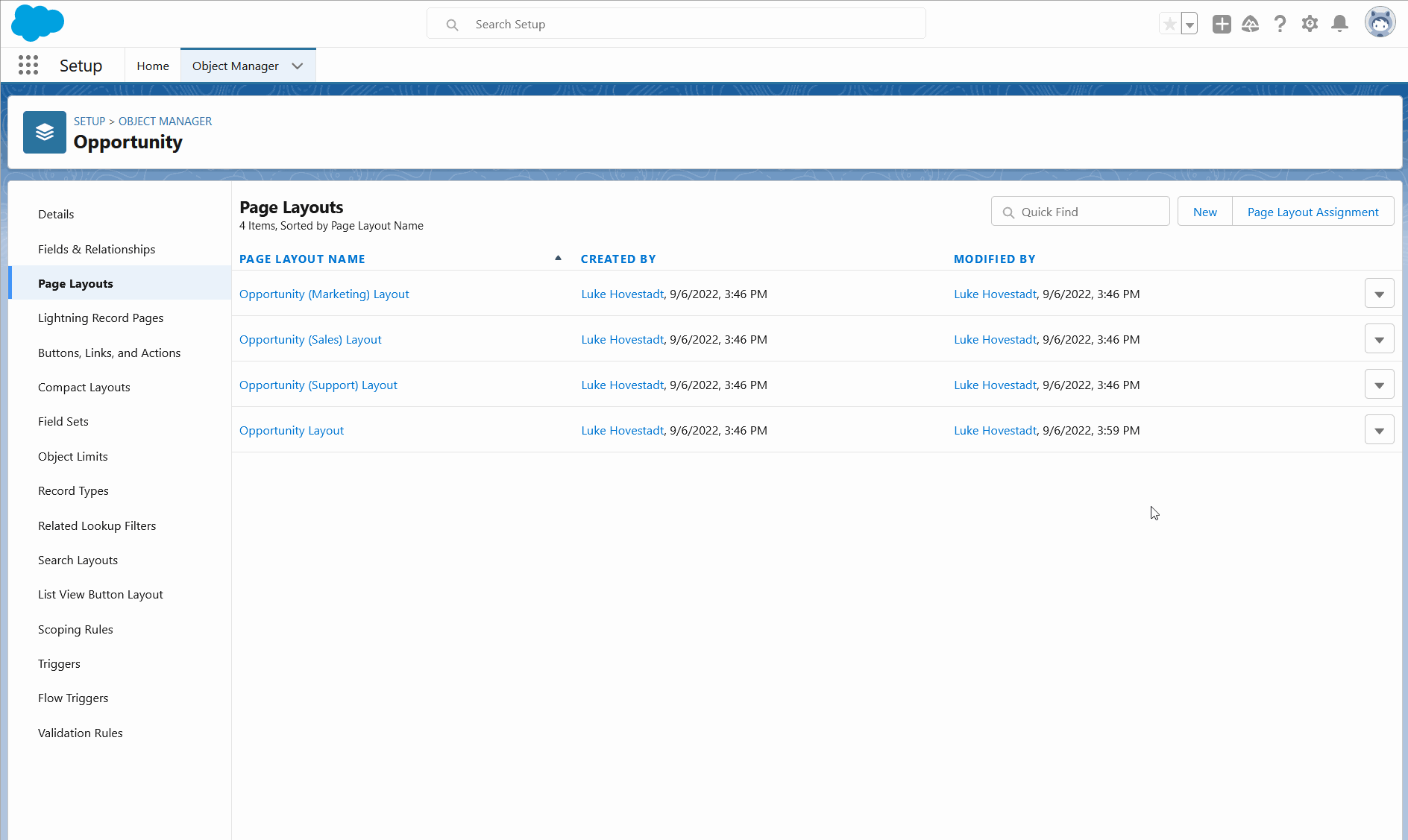Click Modified By Luke Hovestadt in Opportunity Layout row
The height and width of the screenshot is (840, 1408).
[x=996, y=431]
